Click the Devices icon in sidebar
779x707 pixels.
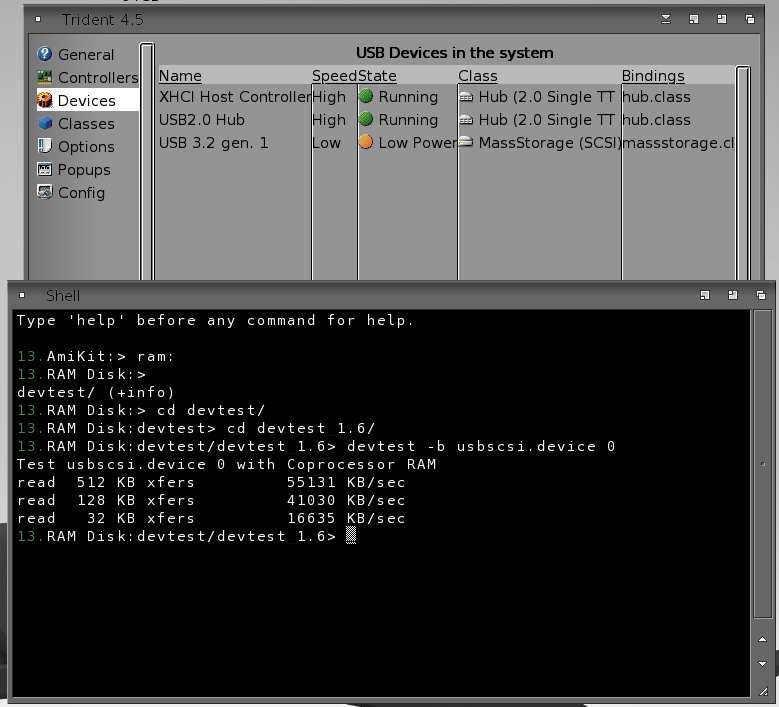(x=45, y=100)
